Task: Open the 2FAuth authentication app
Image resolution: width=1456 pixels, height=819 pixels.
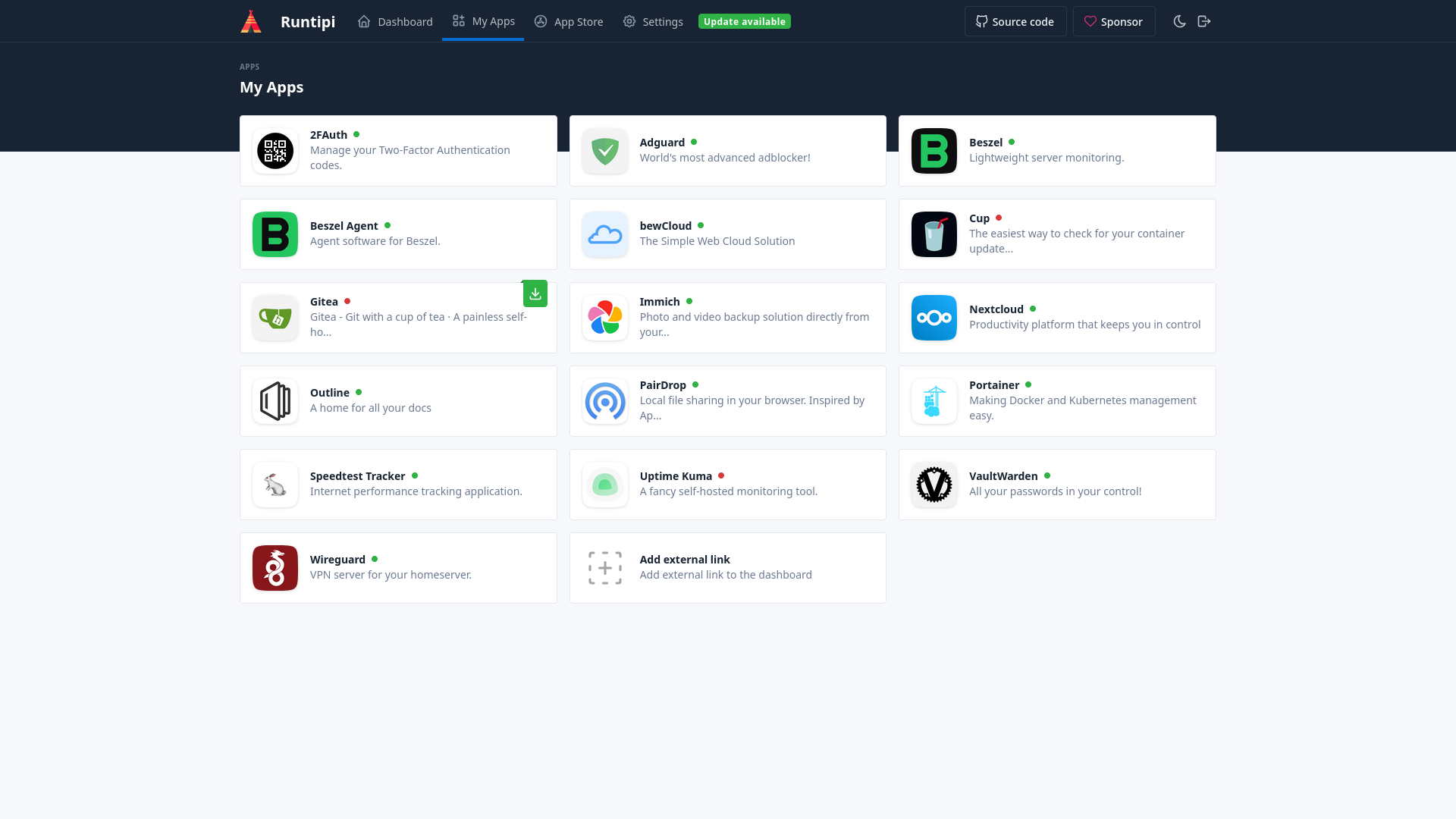Action: coord(398,150)
